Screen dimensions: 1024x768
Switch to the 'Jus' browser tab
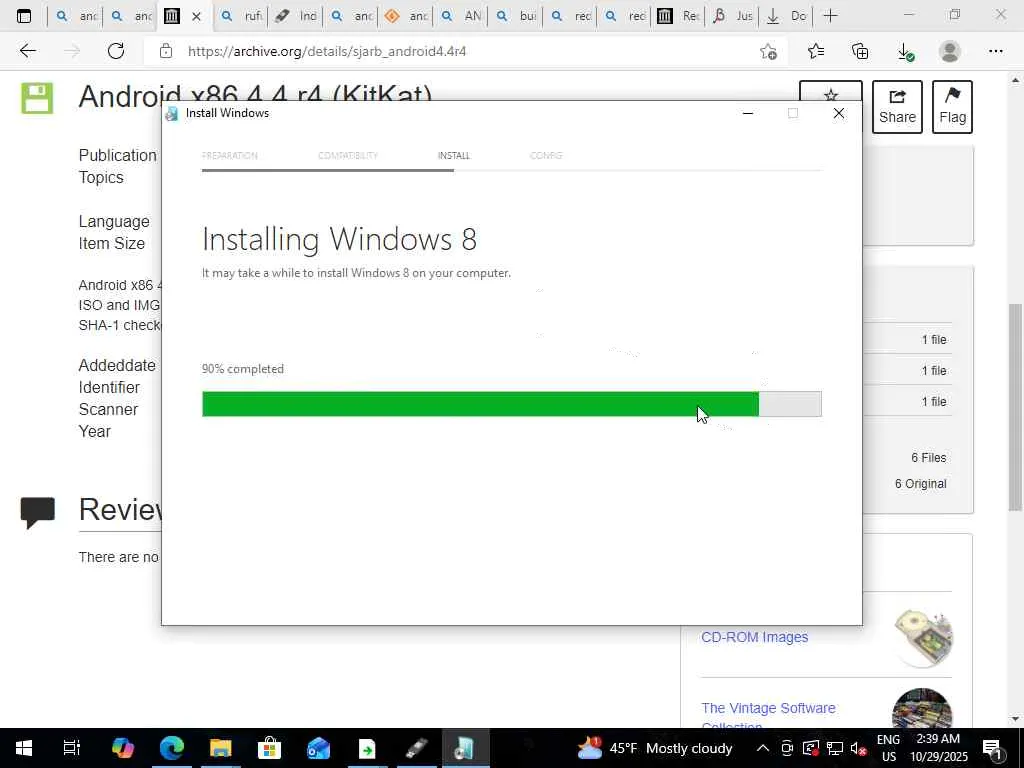732,16
